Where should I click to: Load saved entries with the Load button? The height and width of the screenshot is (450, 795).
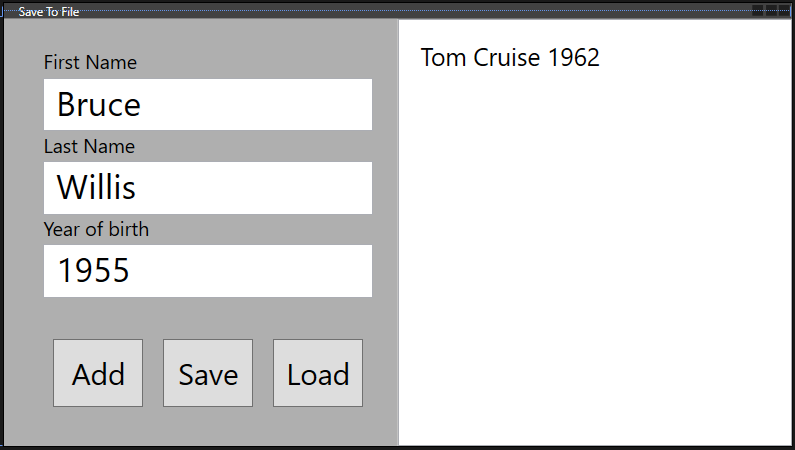tap(318, 373)
